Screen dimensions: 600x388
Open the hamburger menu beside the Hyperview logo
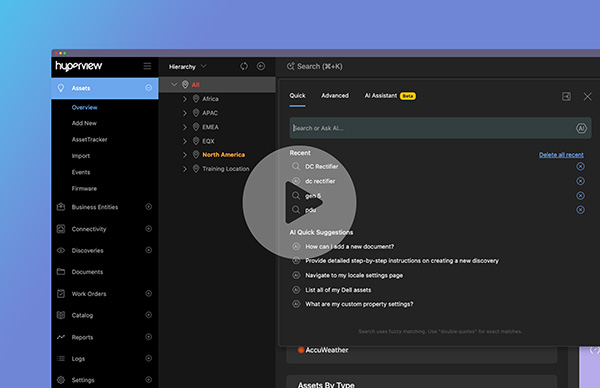pyautogui.click(x=147, y=66)
